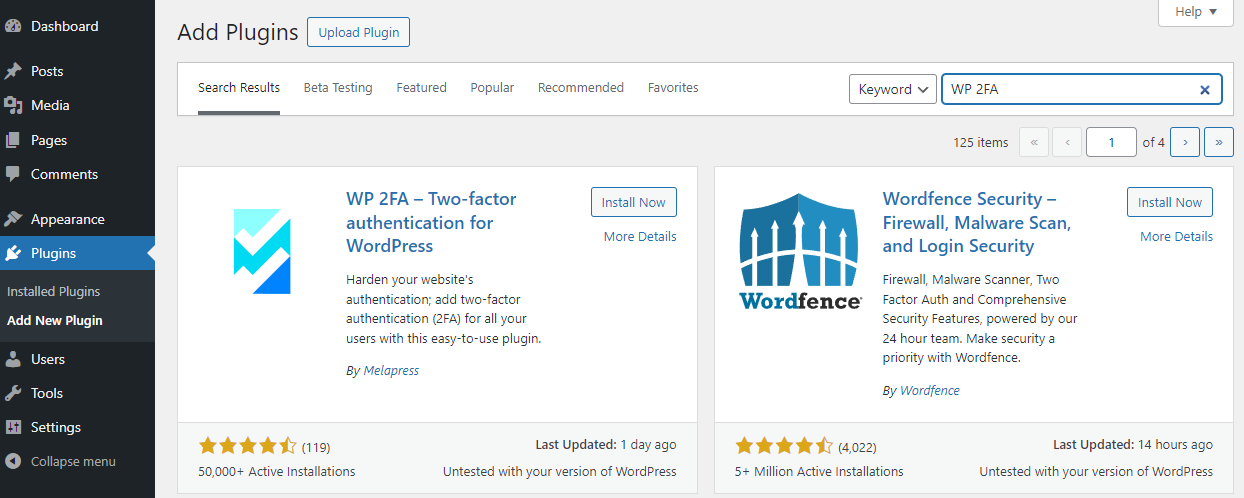The height and width of the screenshot is (498, 1244).
Task: Click the Appearance paintbrush icon
Action: 13,219
